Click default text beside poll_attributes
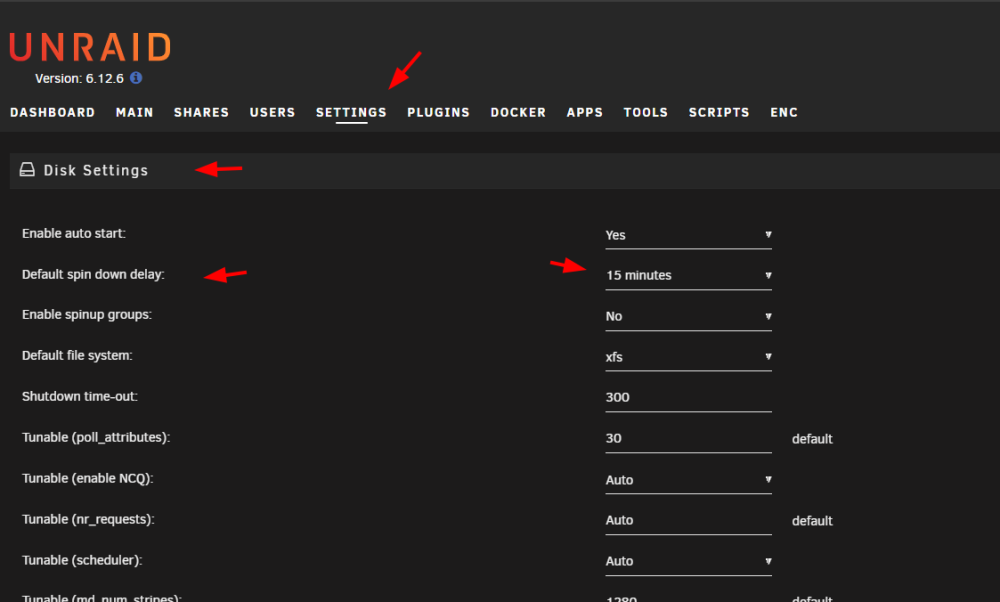1000x602 pixels. 812,439
